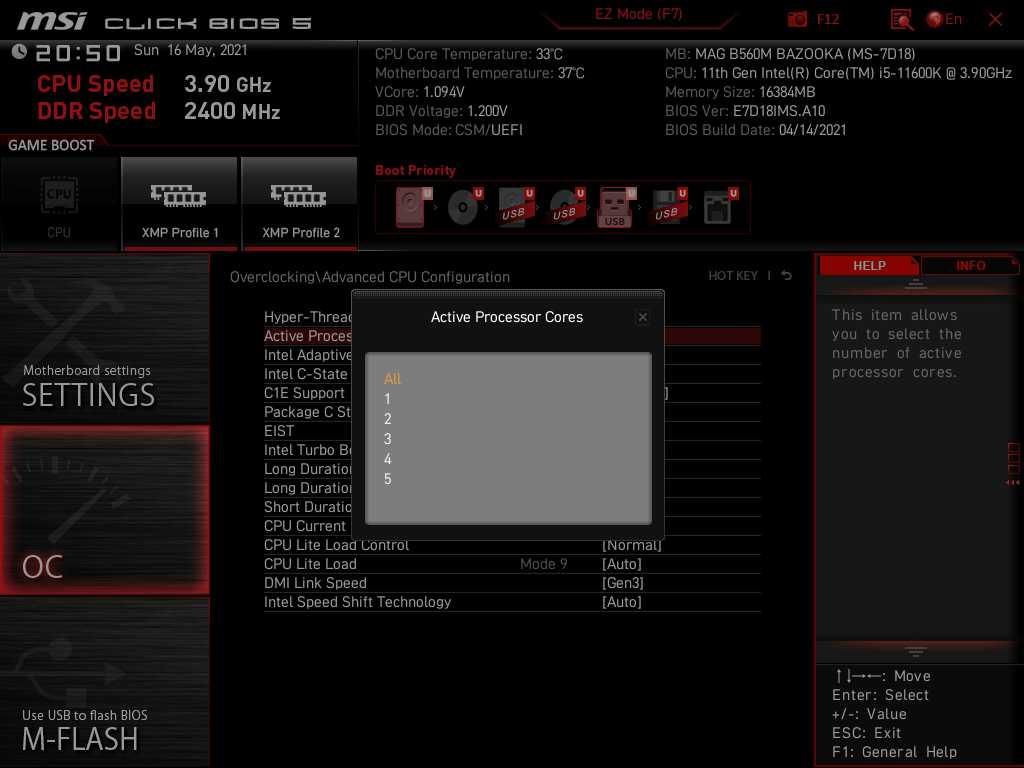Click the Overclocking\Advanced CPU Configuration breadcrumb
The image size is (1024, 768).
pyautogui.click(x=370, y=277)
